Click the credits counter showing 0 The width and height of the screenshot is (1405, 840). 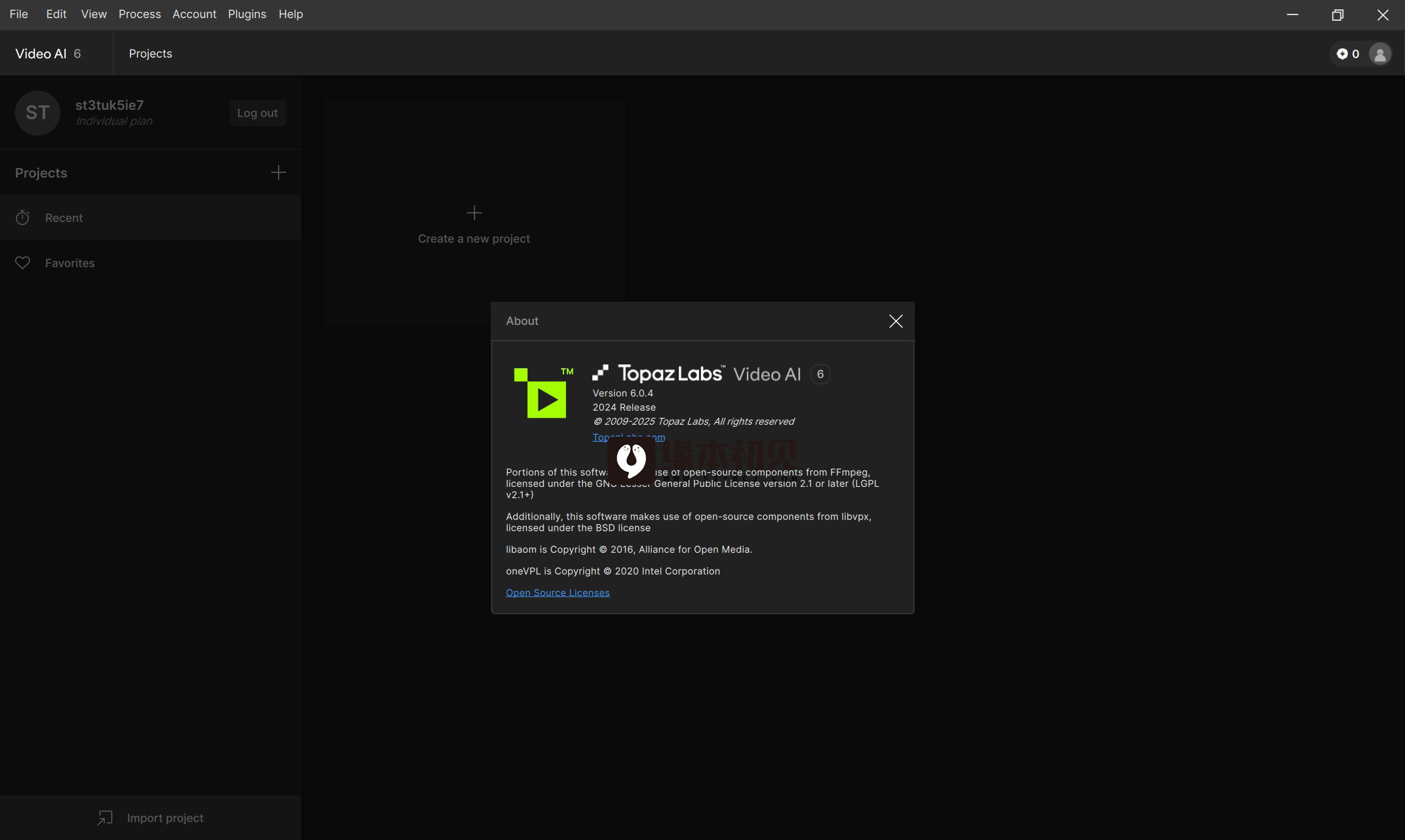pos(1347,54)
